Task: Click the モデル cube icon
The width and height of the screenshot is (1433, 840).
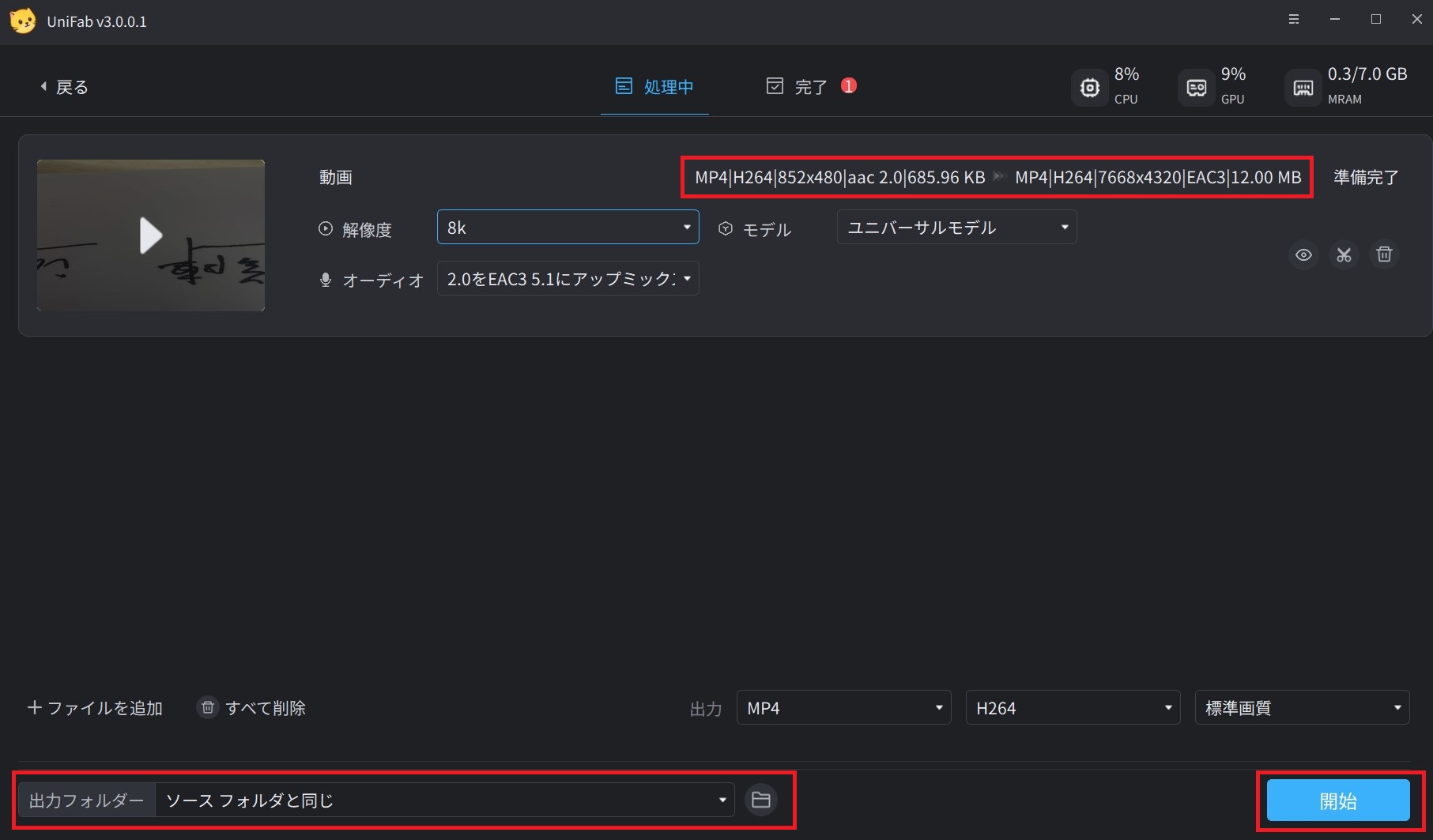Action: point(726,229)
